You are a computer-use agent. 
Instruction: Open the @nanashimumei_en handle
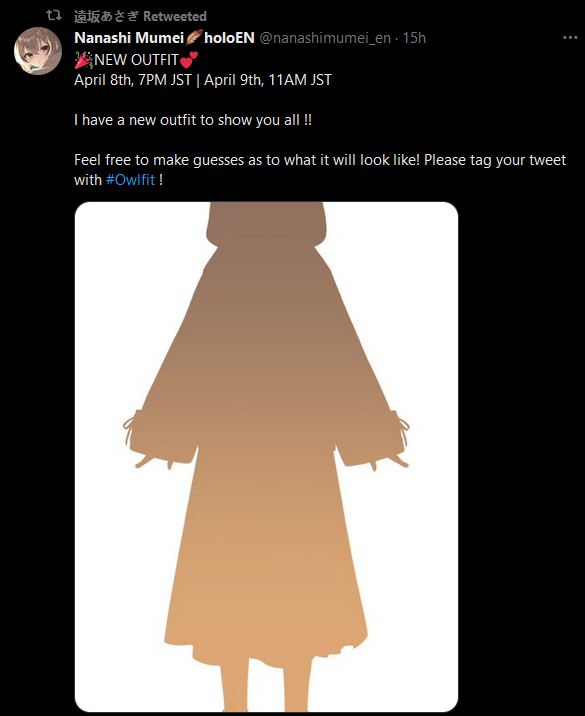coord(325,38)
